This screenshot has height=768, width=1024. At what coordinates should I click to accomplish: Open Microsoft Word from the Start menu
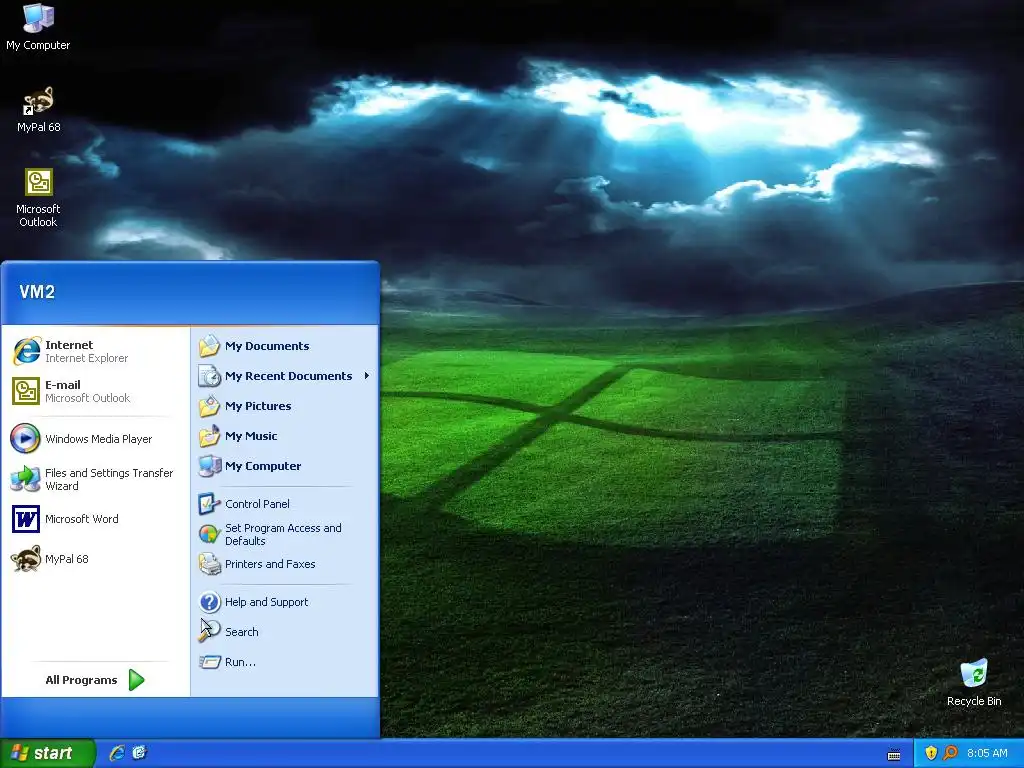95,519
